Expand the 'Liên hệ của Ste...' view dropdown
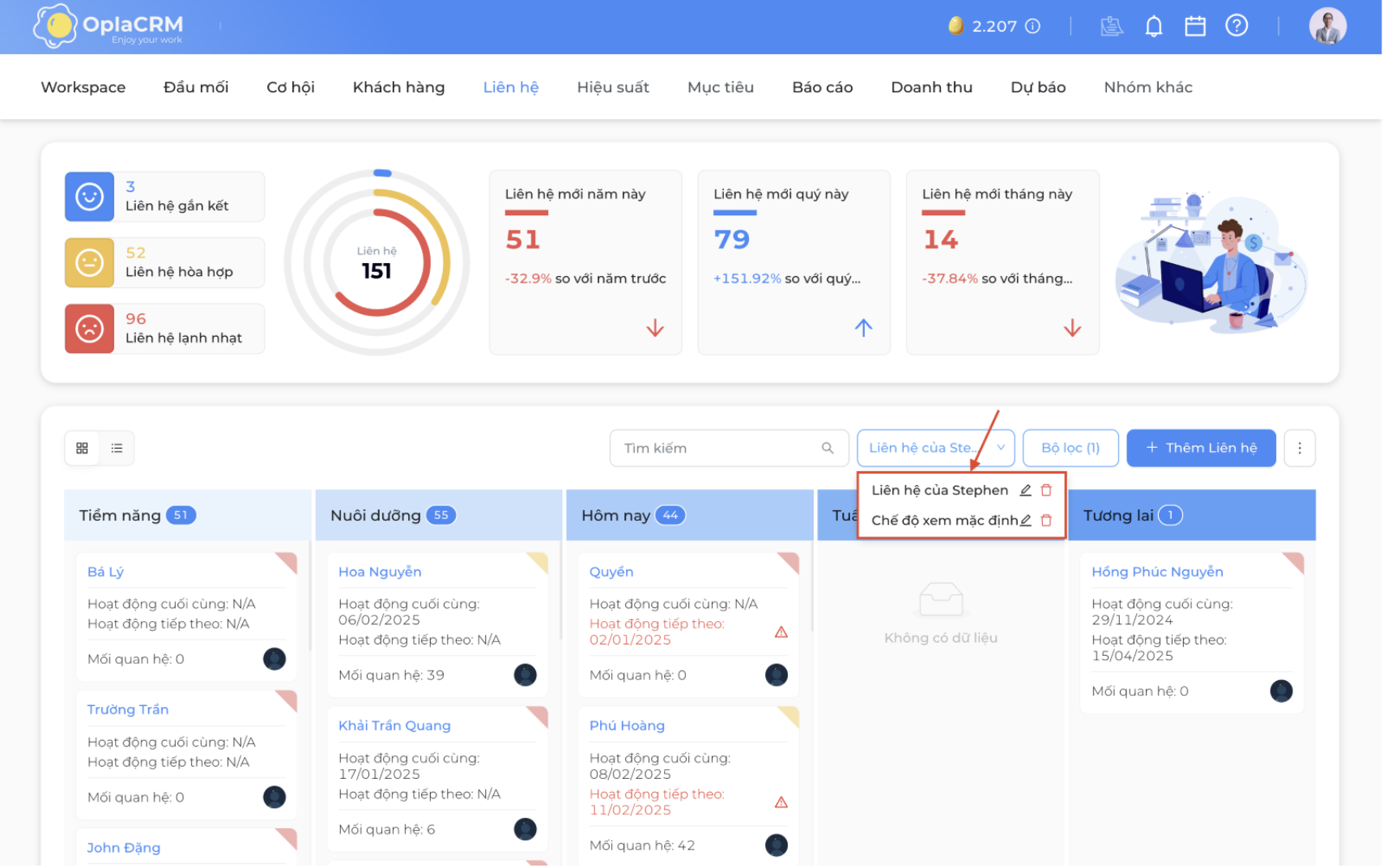The height and width of the screenshot is (868, 1383). pyautogui.click(x=935, y=448)
